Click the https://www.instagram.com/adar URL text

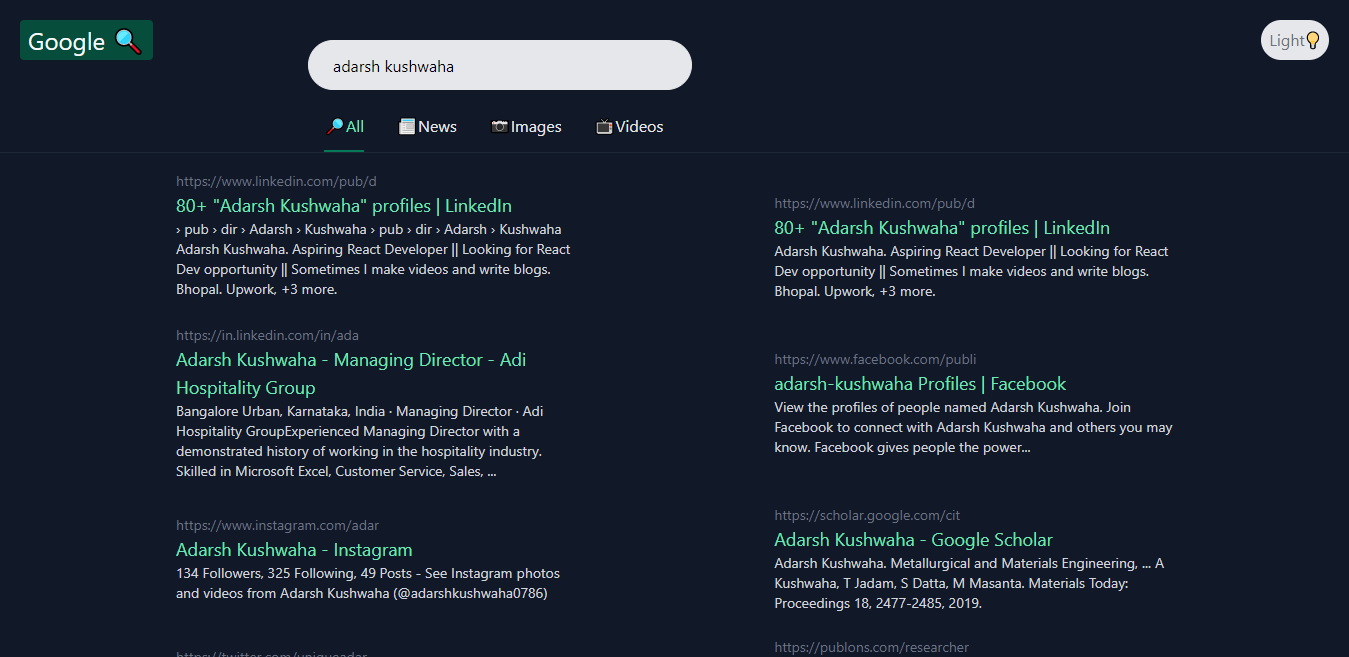coord(277,525)
